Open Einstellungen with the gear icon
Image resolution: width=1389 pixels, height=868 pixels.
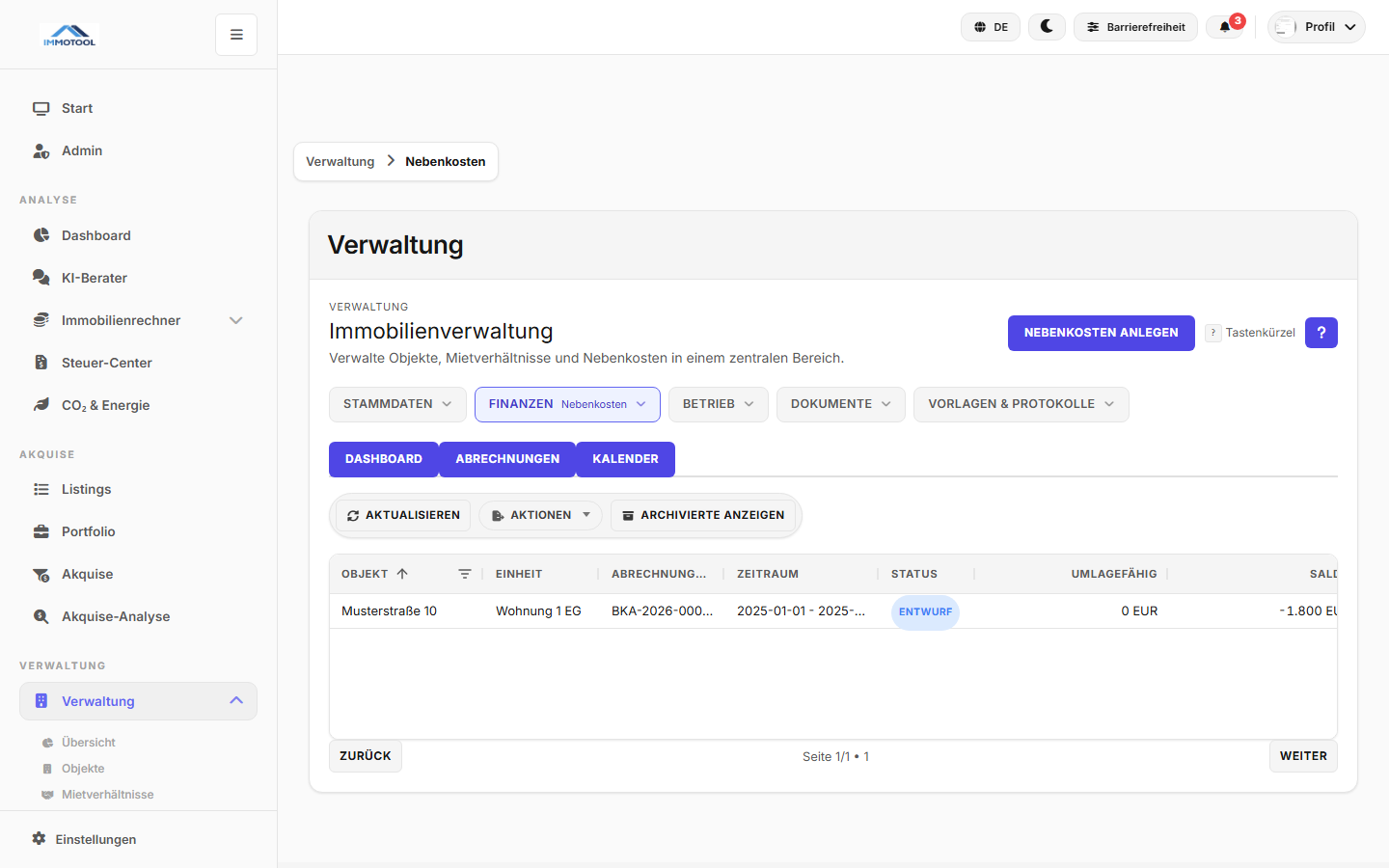(x=39, y=839)
